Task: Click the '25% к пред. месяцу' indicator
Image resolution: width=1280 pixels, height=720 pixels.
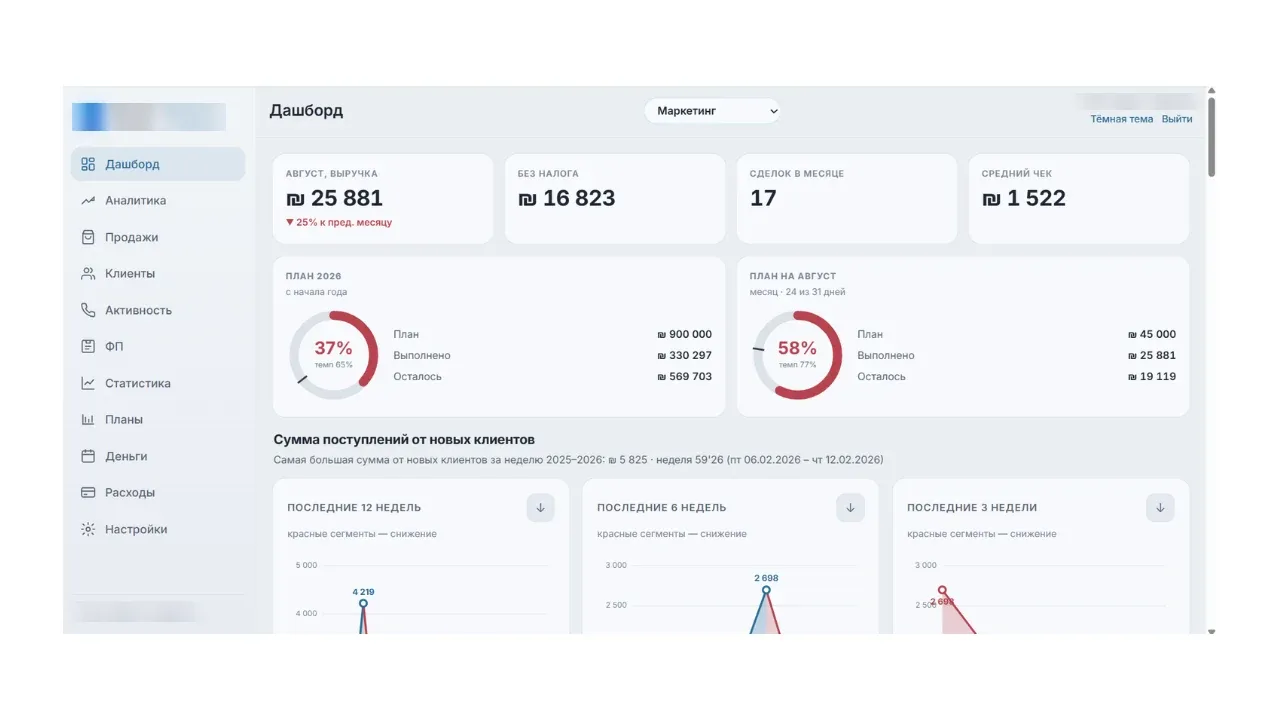Action: point(339,223)
